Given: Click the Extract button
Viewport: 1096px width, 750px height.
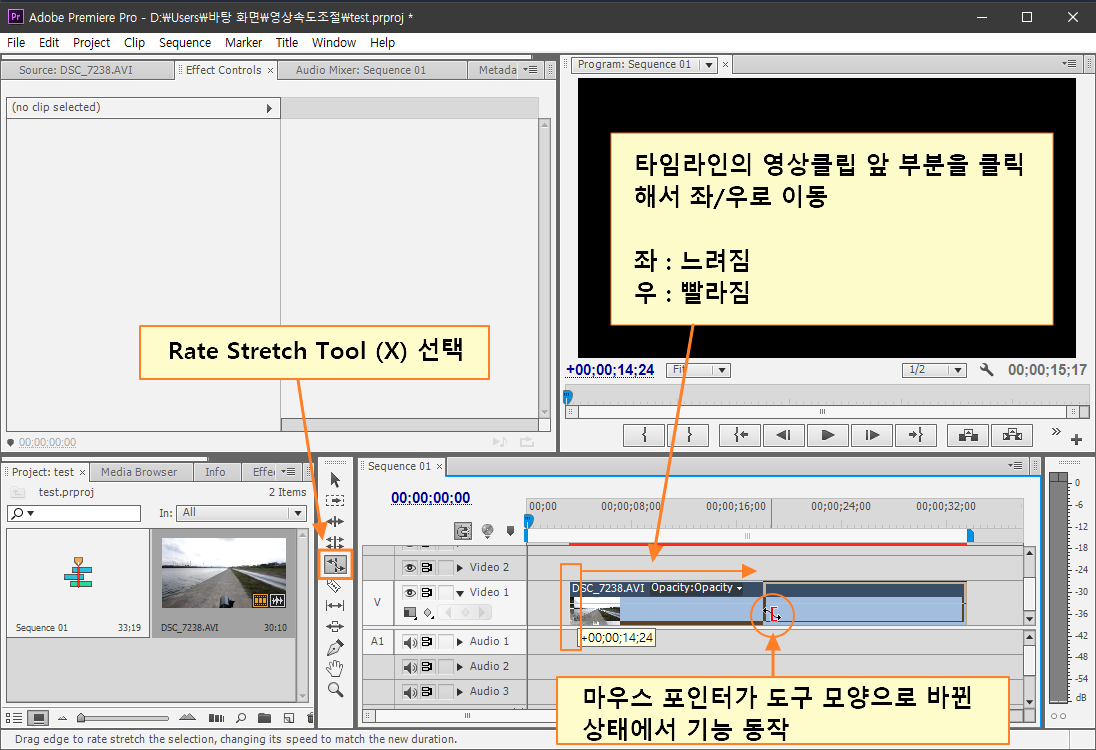Looking at the screenshot, I should (1012, 435).
